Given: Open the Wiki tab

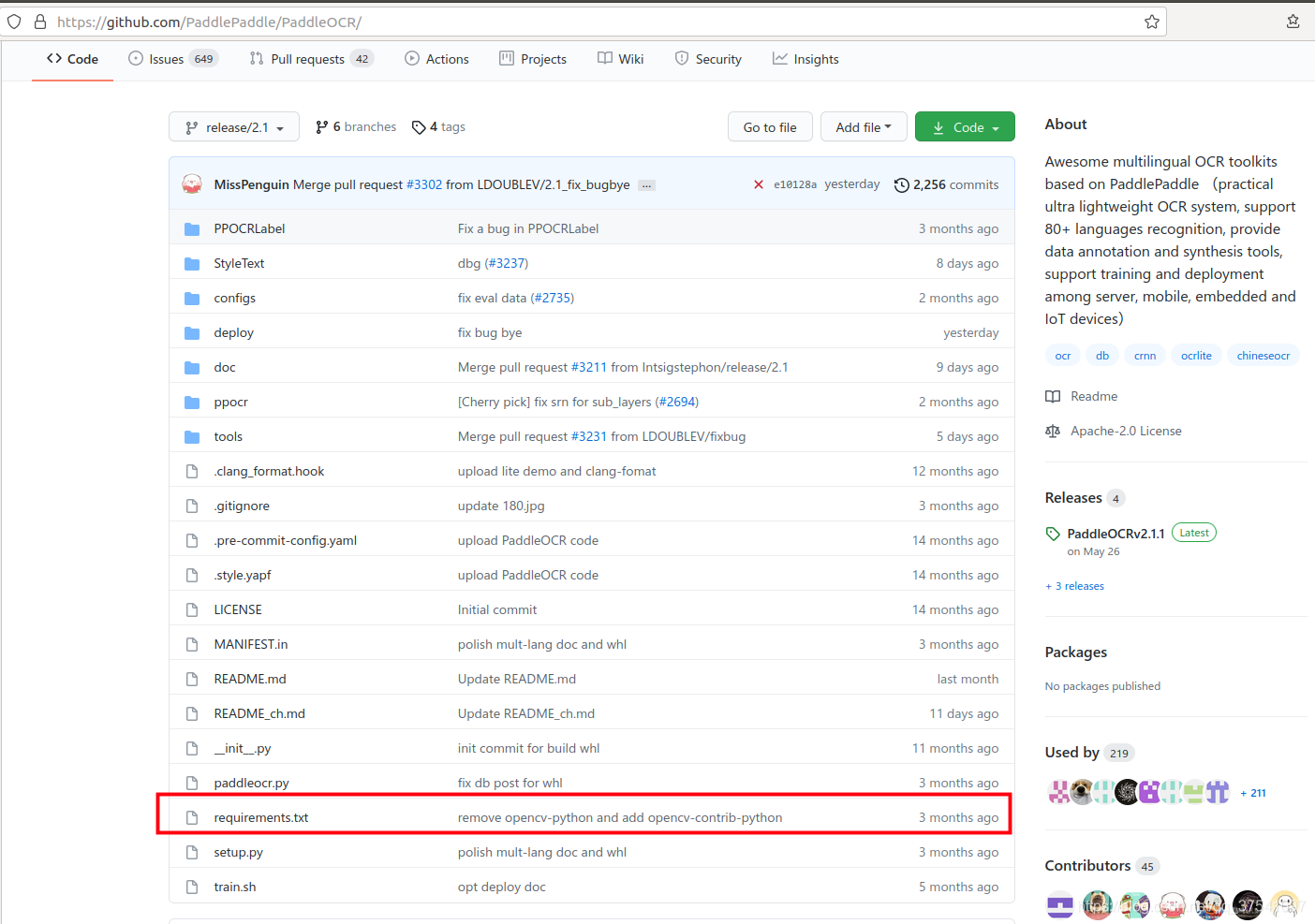Looking at the screenshot, I should tap(621, 59).
